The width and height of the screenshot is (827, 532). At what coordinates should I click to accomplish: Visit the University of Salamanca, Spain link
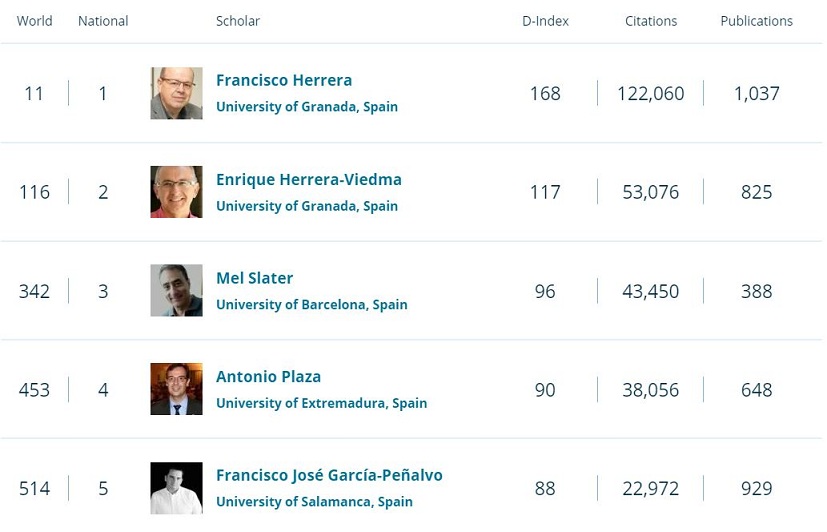pyautogui.click(x=314, y=501)
